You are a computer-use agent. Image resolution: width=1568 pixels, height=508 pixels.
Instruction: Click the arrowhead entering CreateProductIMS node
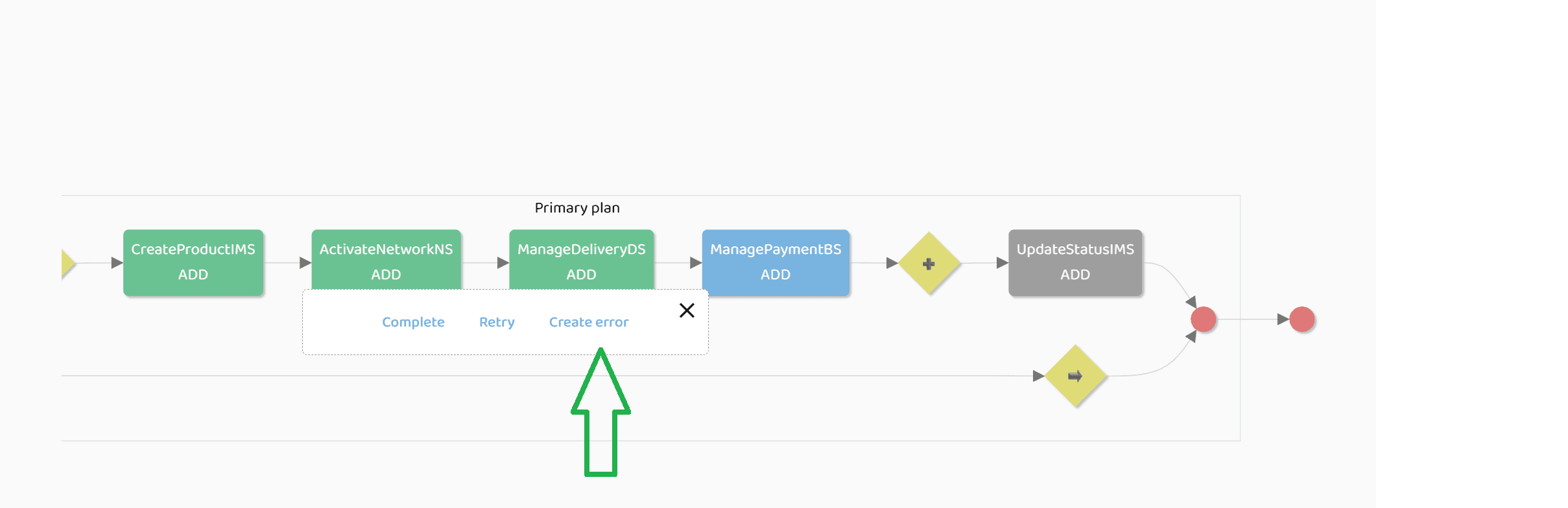point(117,262)
